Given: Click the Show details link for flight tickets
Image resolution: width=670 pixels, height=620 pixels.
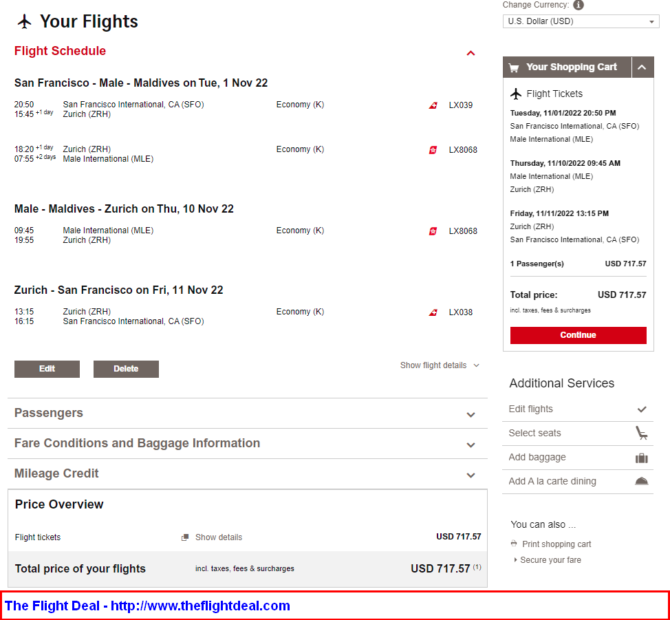Looking at the screenshot, I should pyautogui.click(x=218, y=537).
